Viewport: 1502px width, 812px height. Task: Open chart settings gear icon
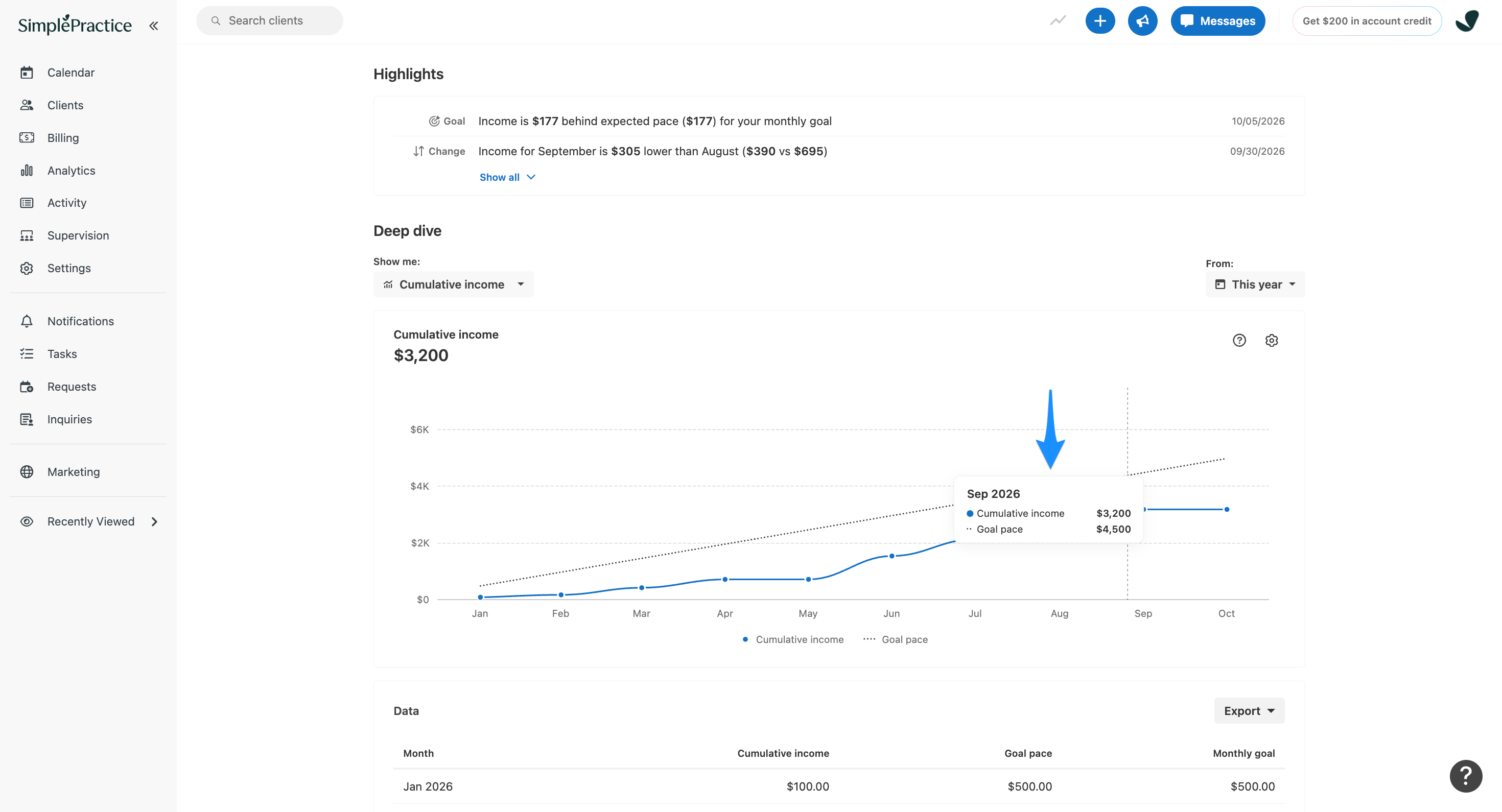[1272, 341]
